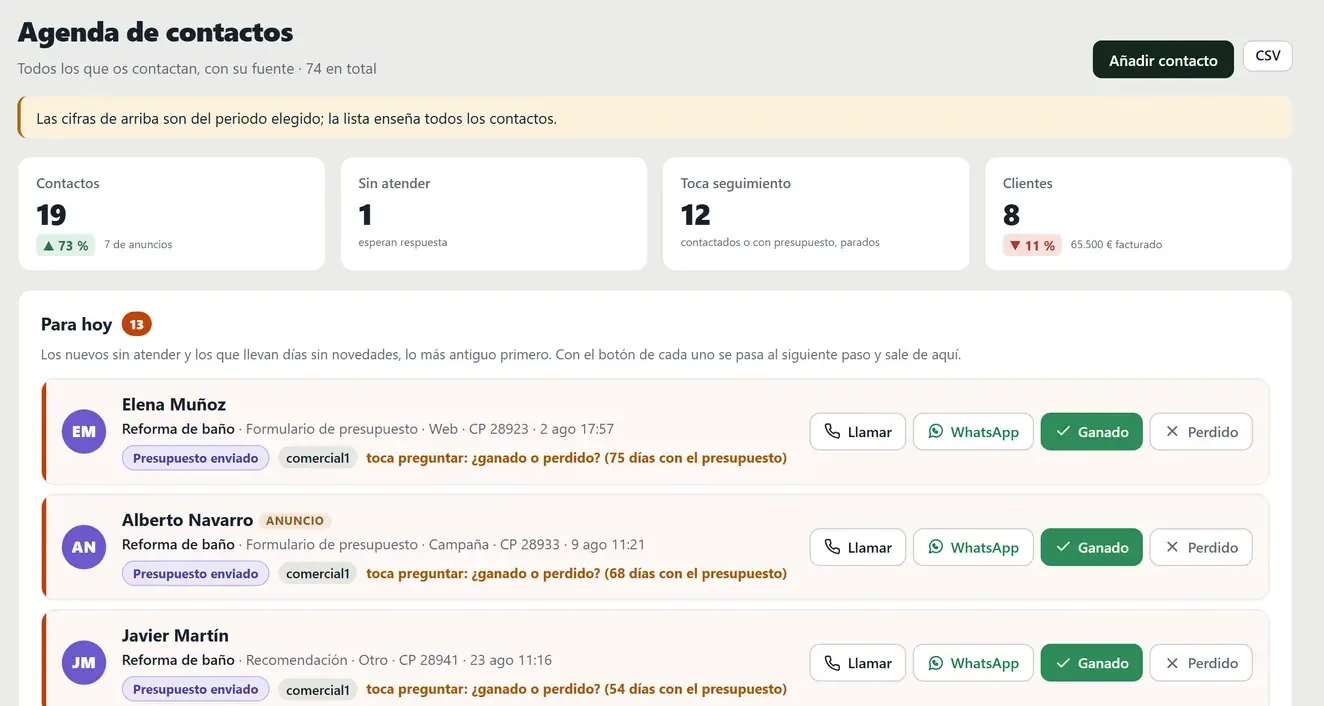Image resolution: width=1324 pixels, height=706 pixels.
Task: Call Elena Muñoz with Llamar
Action: pyautogui.click(x=858, y=432)
